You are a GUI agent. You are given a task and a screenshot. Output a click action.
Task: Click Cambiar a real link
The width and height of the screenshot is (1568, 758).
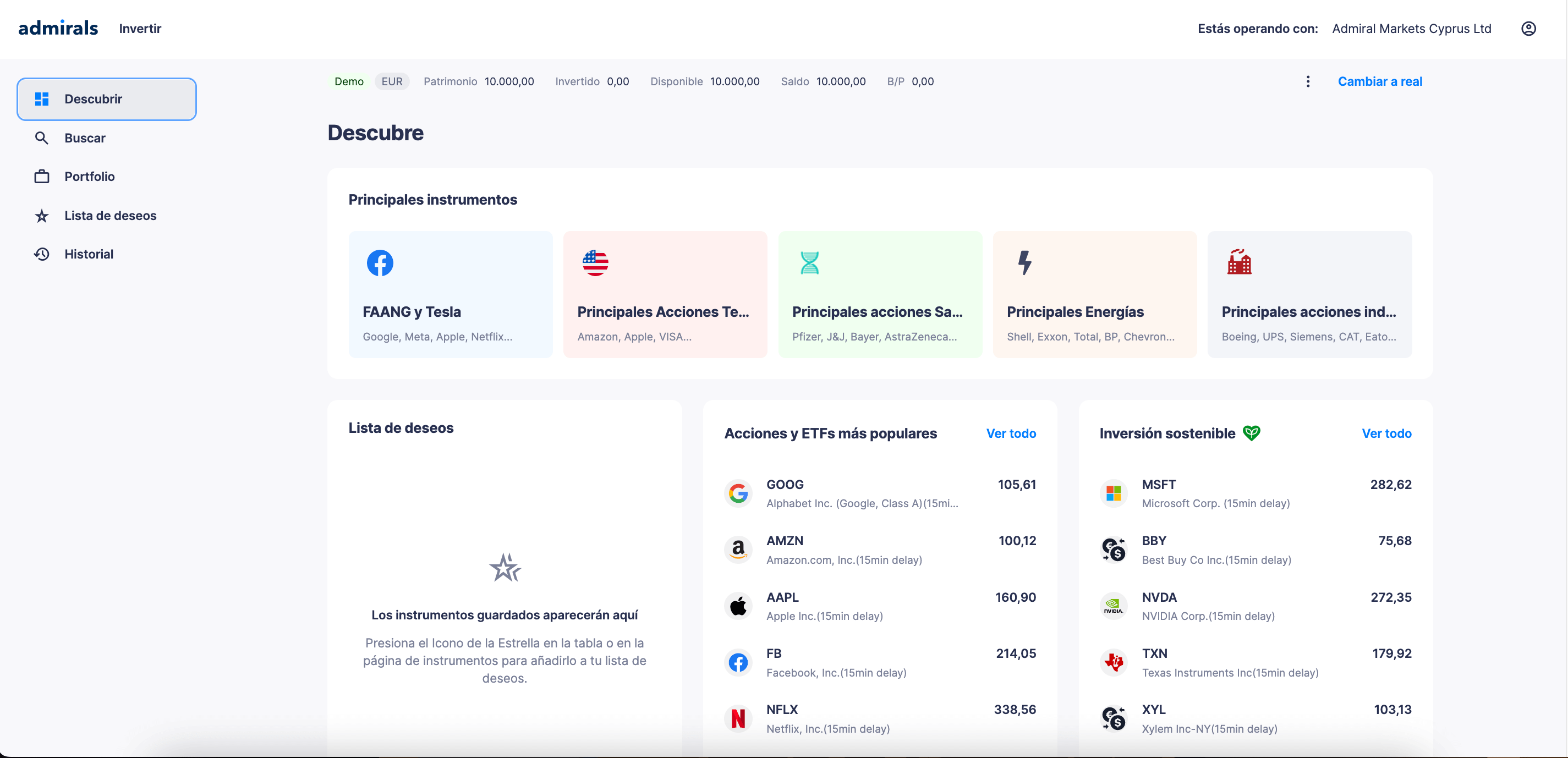point(1379,81)
